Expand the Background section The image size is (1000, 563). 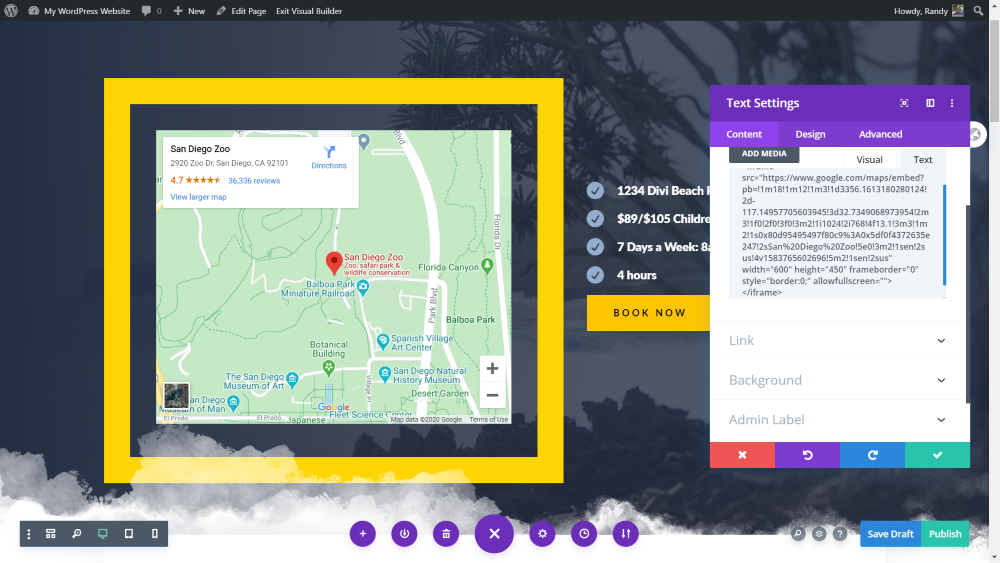point(838,380)
